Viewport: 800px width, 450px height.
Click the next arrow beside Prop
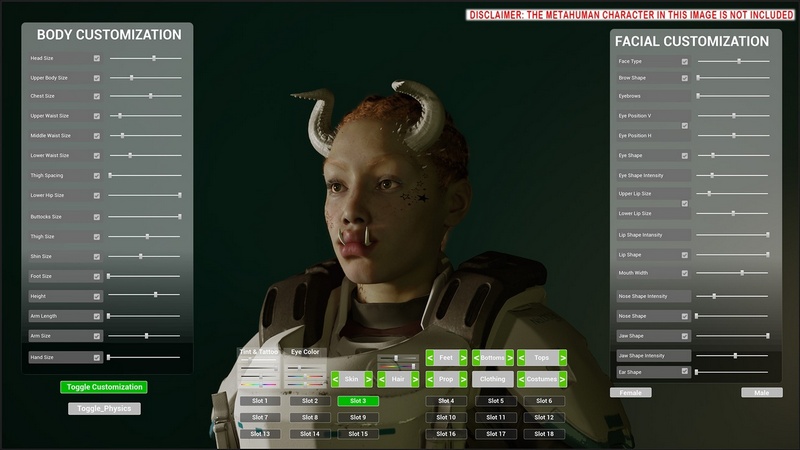[x=463, y=380]
